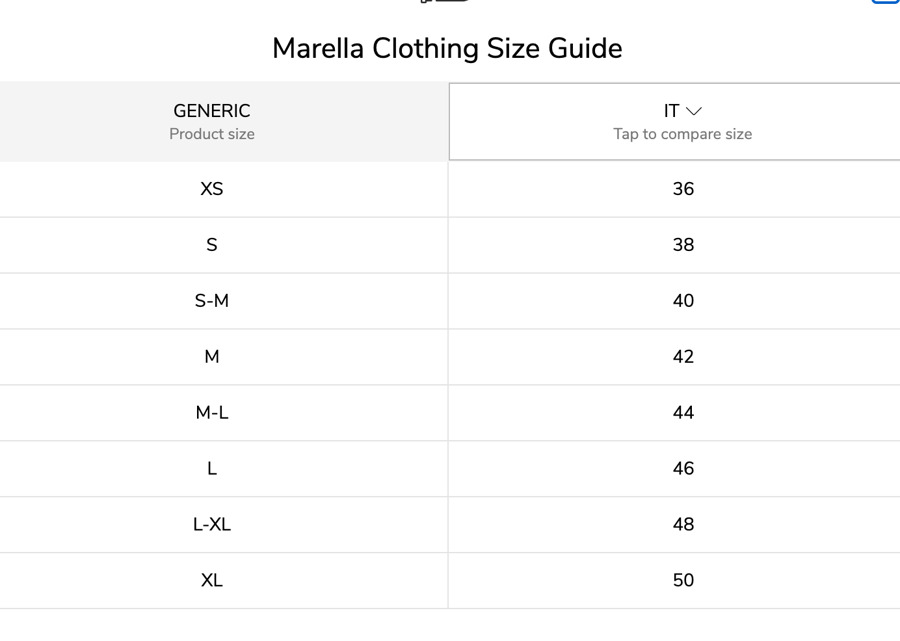Select IT size 46 value
This screenshot has height=641, width=900.
click(x=683, y=469)
